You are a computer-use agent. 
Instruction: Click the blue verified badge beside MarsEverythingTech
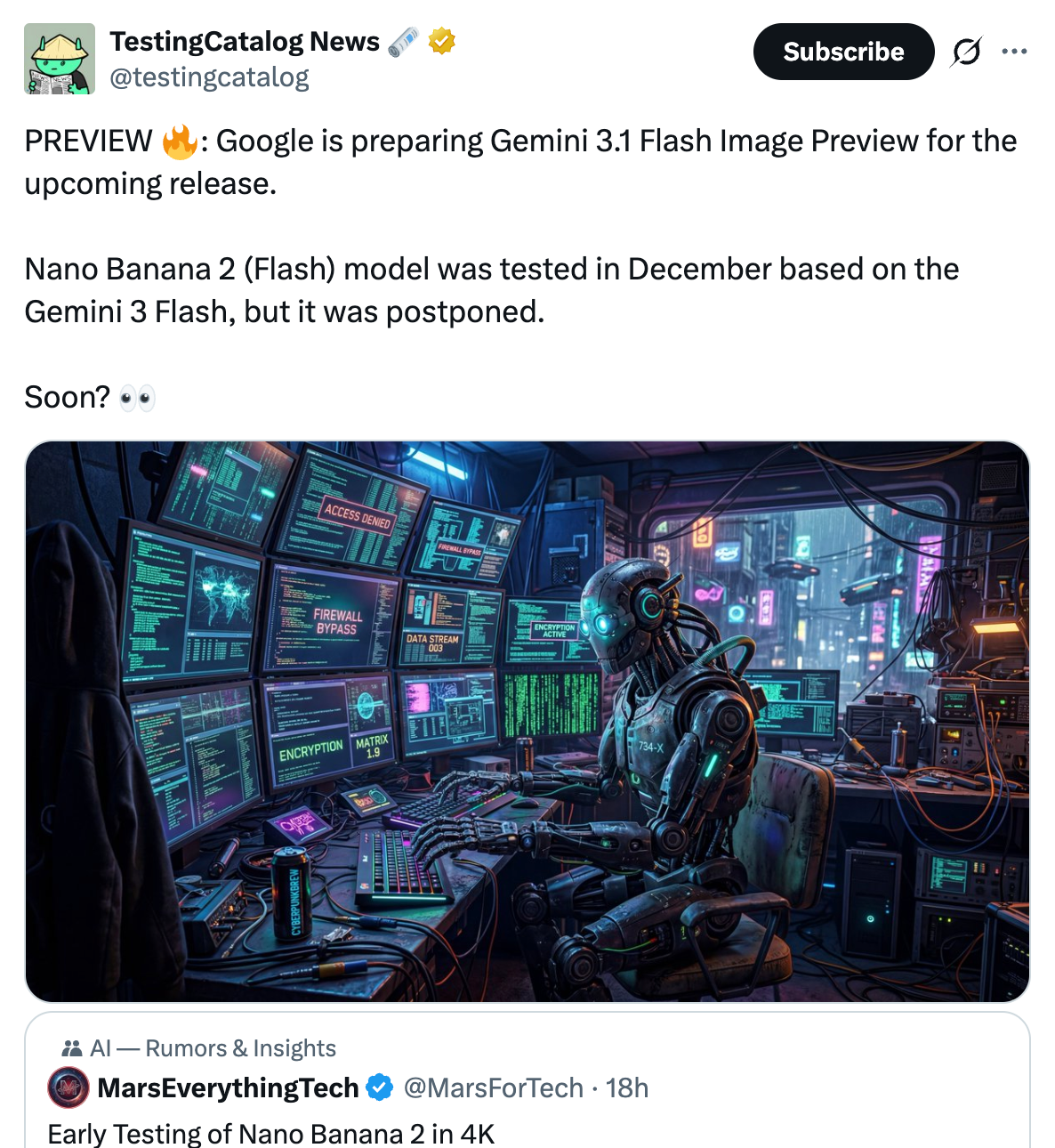380,1087
